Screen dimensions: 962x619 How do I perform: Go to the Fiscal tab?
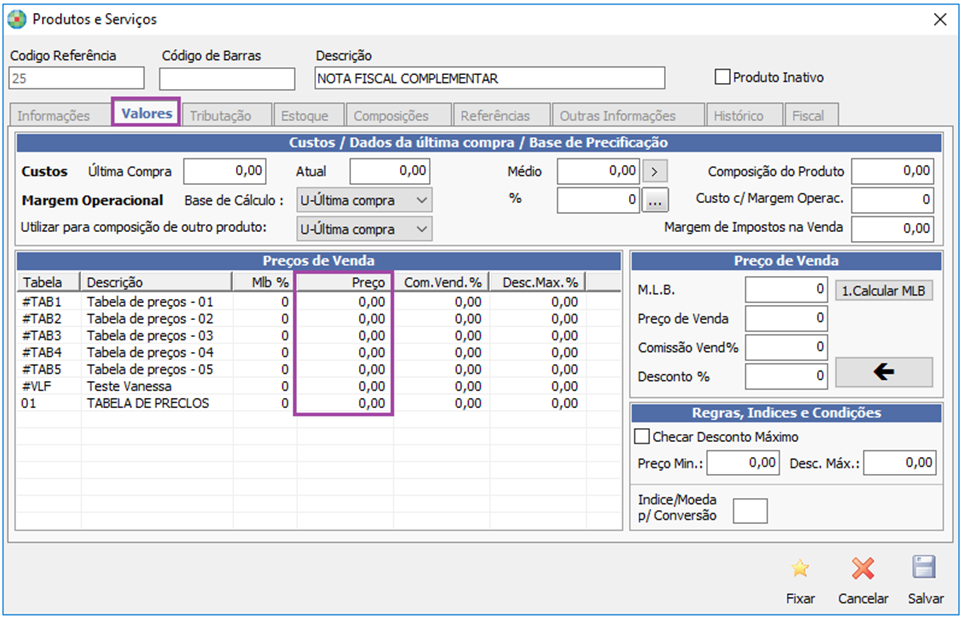(x=808, y=116)
